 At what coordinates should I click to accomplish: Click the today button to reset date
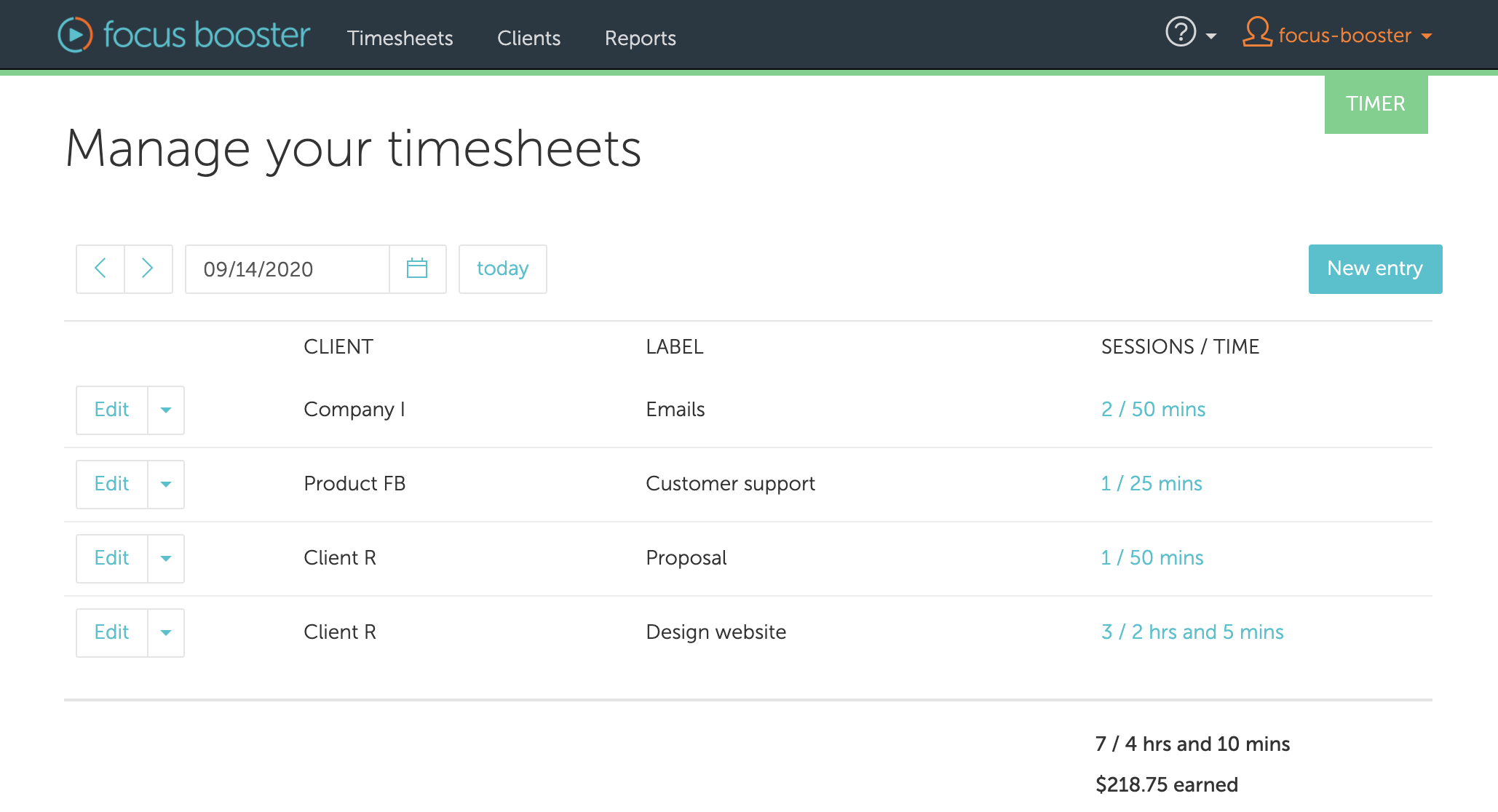coord(503,269)
